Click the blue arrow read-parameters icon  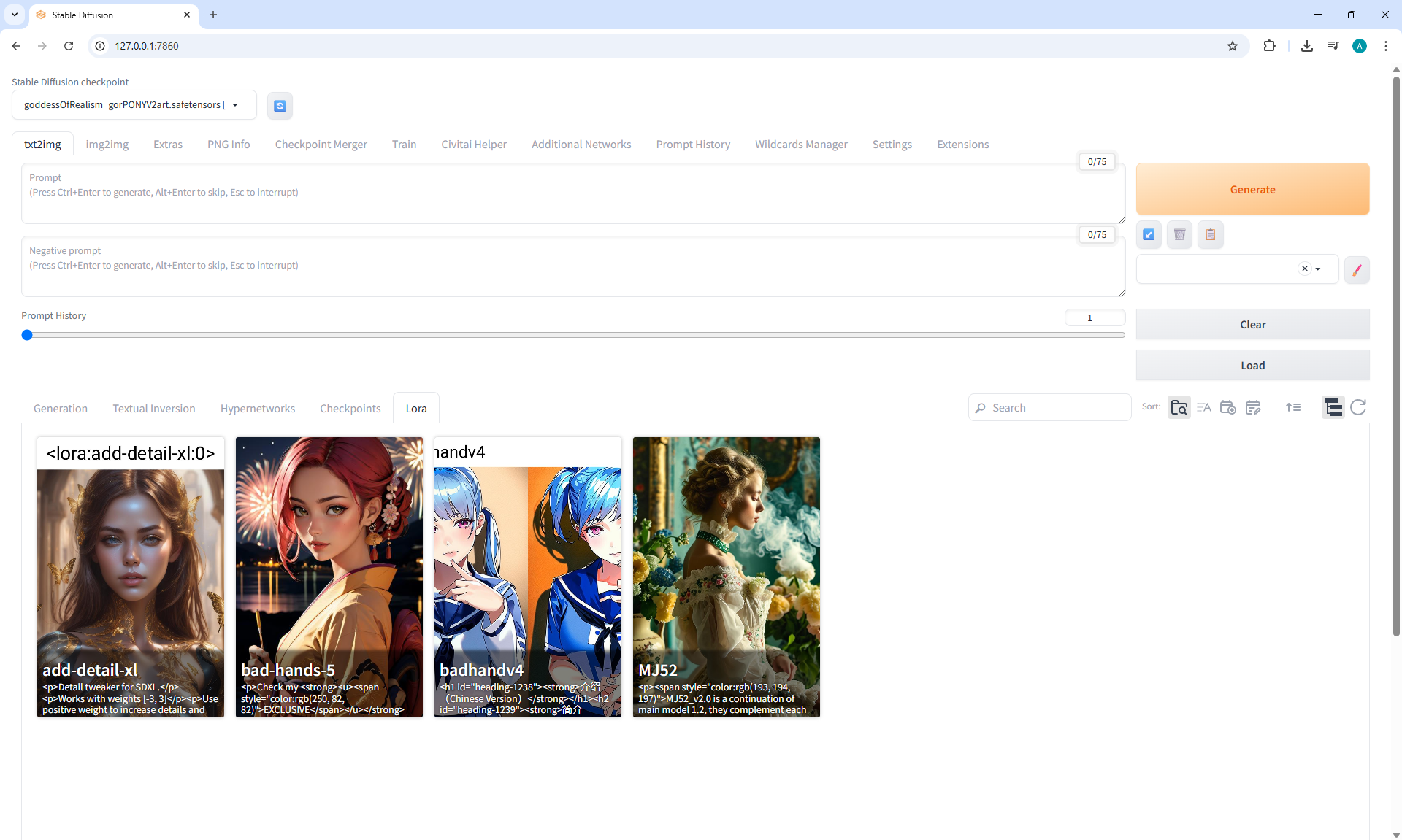click(x=1149, y=234)
